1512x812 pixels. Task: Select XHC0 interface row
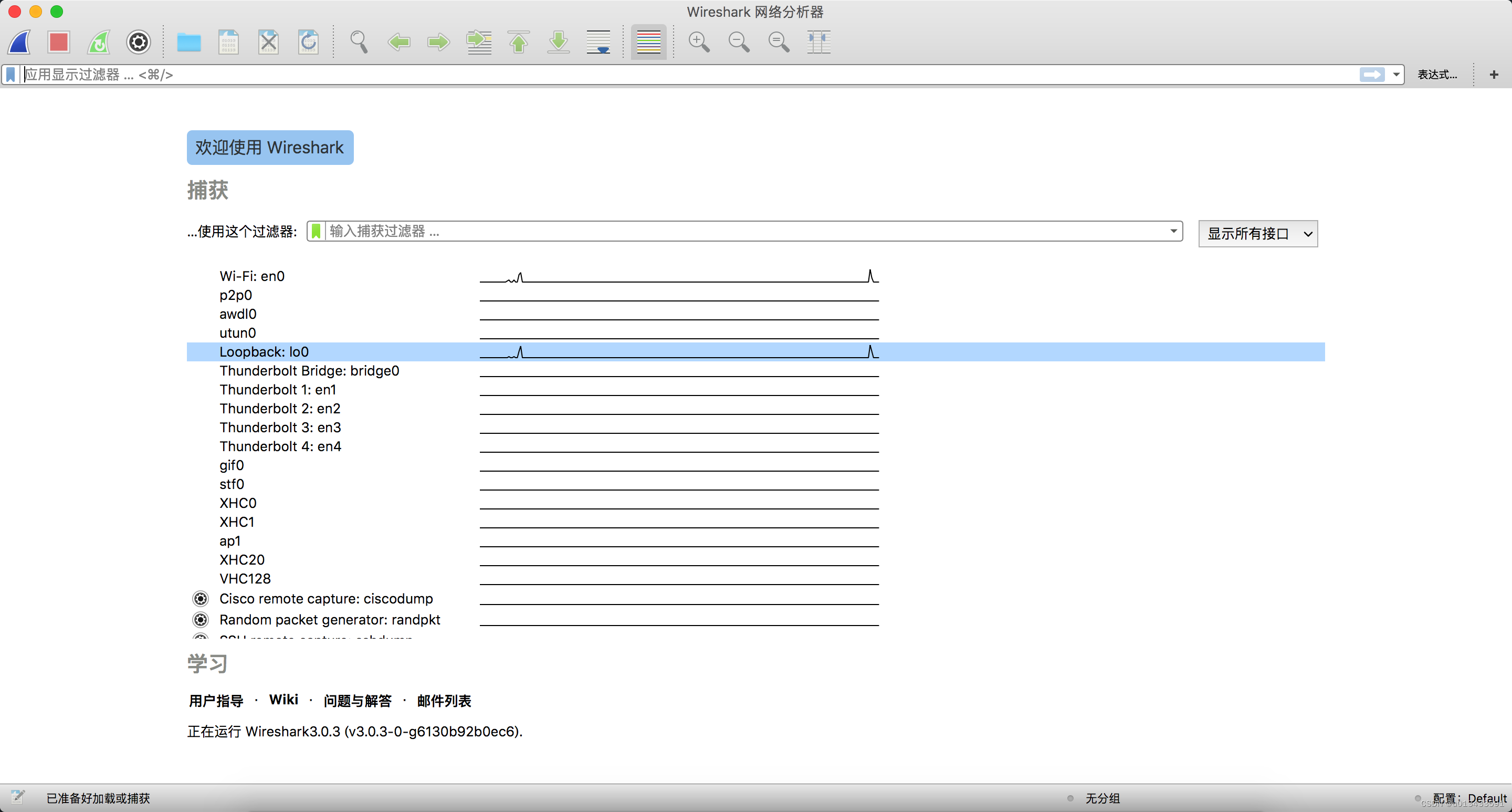(755, 503)
